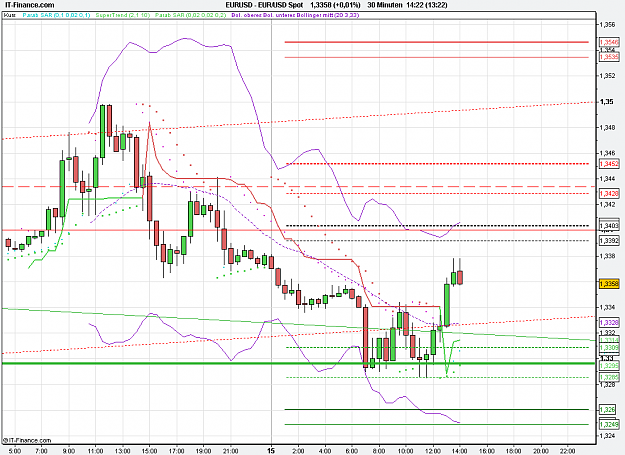The width and height of the screenshot is (625, 455).
Task: Click the 22:00 time axis label
Action: click(568, 451)
